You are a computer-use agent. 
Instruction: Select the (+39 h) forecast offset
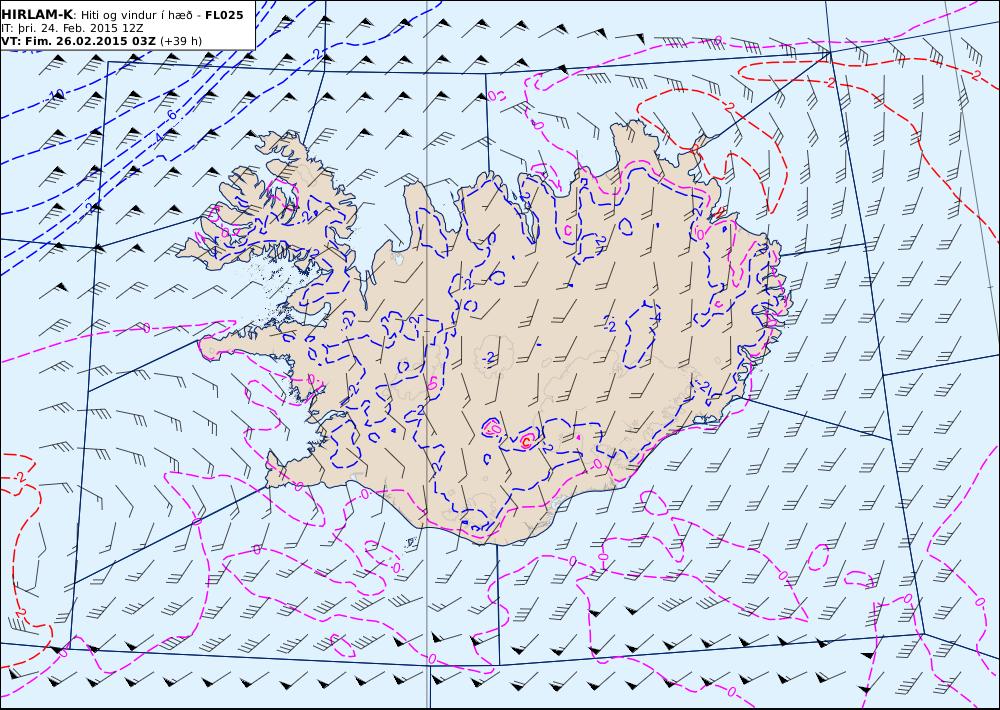(x=180, y=41)
